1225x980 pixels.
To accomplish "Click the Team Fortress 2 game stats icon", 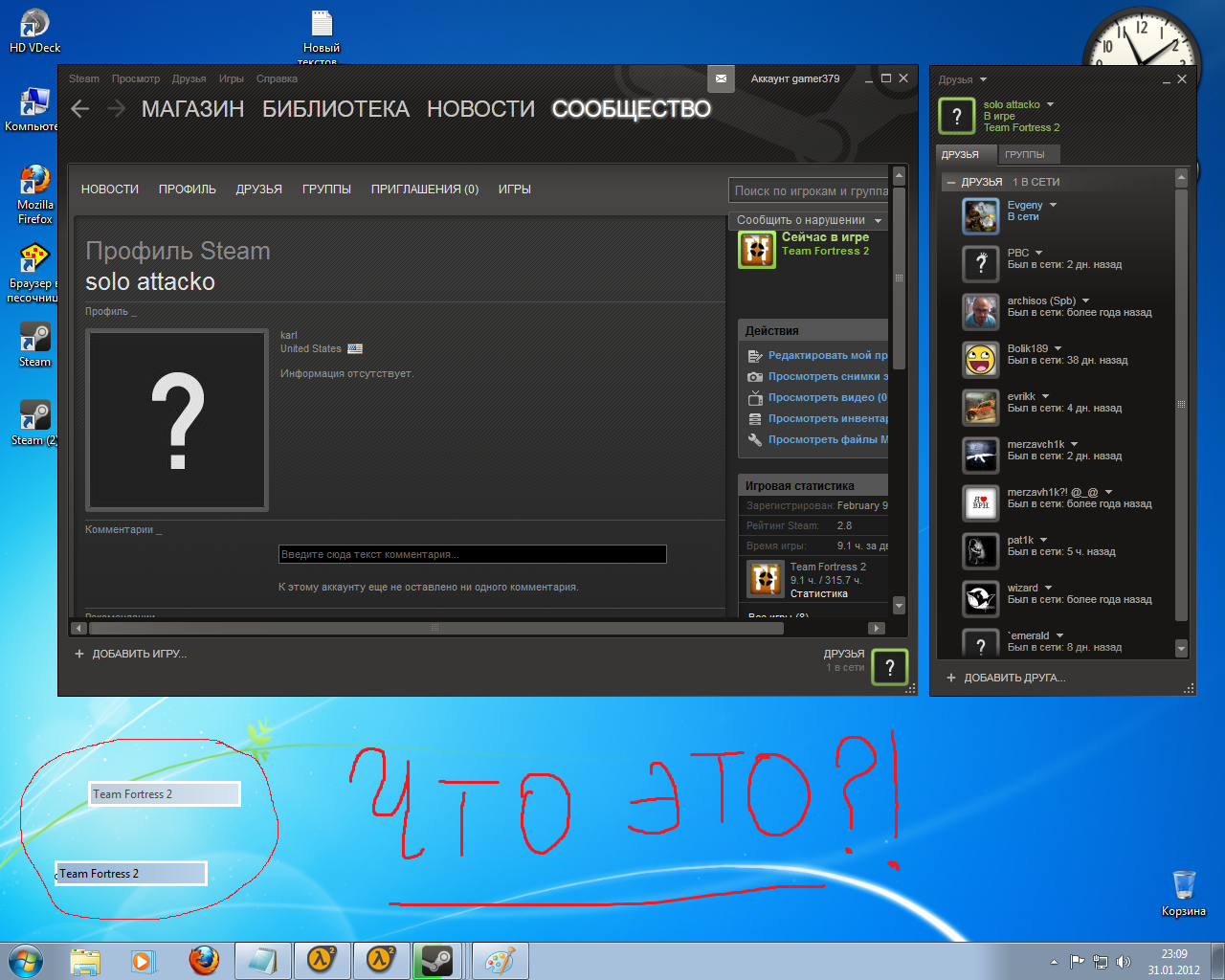I will coord(765,579).
